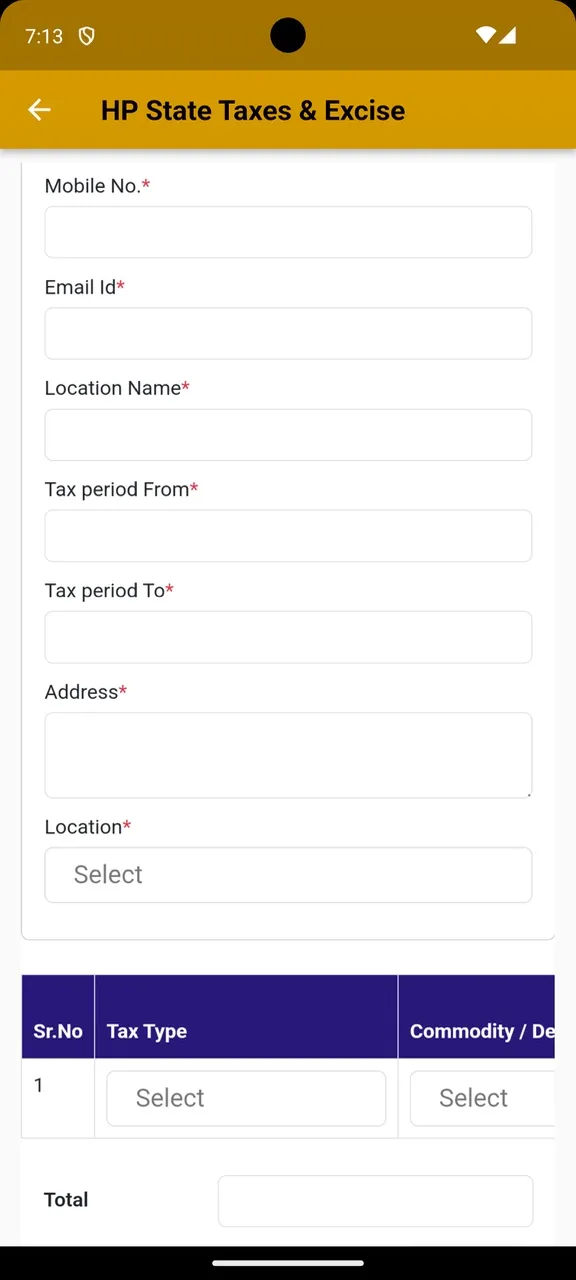This screenshot has width=576, height=1280.
Task: Tap the back arrow icon
Action: [x=39, y=110]
